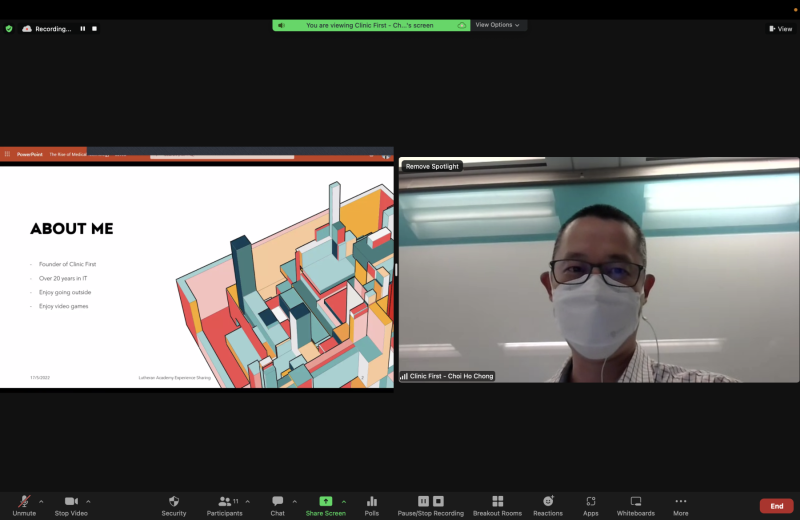Click the slide date in footer
The width and height of the screenshot is (800, 520).
[40, 378]
